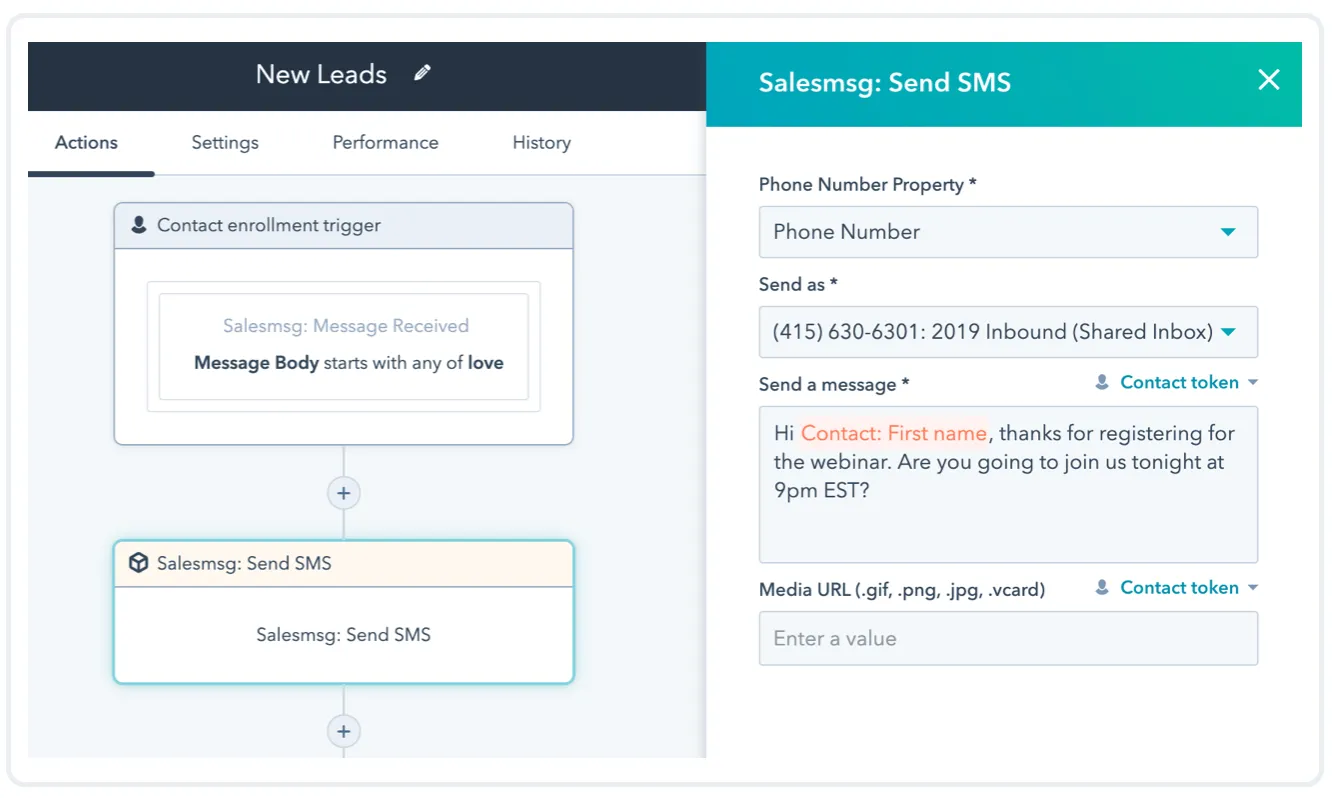
Task: Click the pencil icon to rename New Leads
Action: coord(422,72)
